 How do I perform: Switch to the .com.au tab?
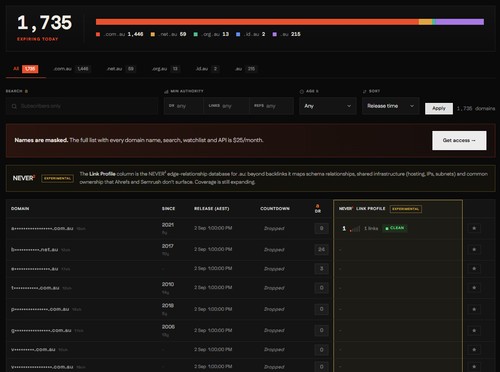pos(71,69)
